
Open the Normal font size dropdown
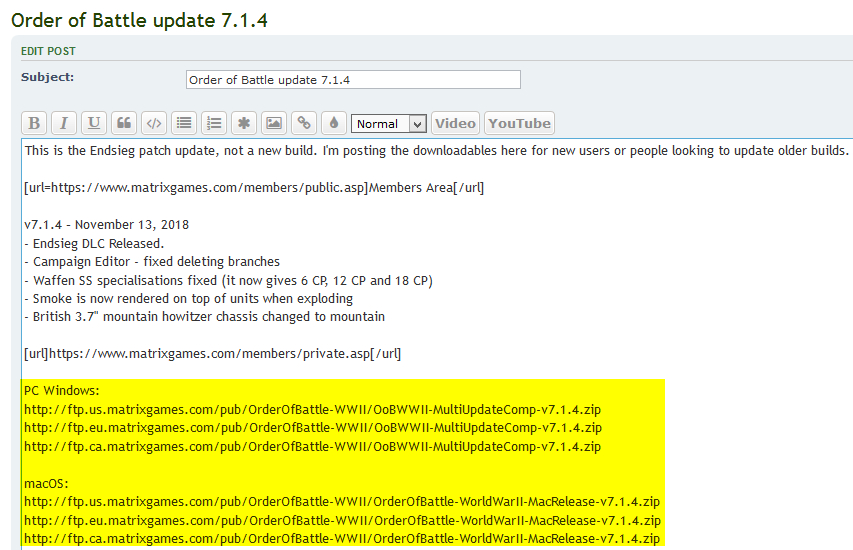388,123
